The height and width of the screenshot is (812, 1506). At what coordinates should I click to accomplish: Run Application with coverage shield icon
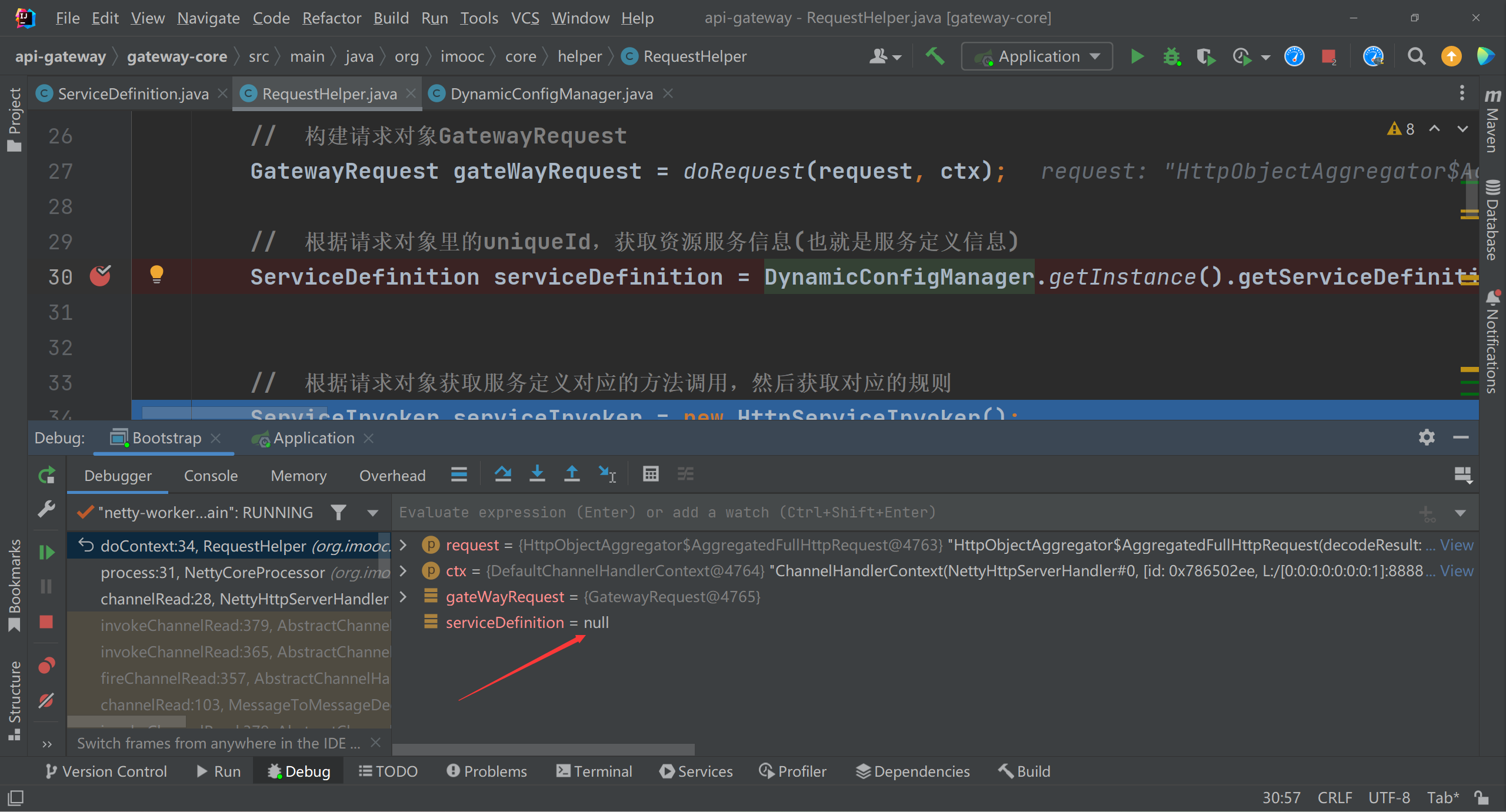(x=1205, y=56)
